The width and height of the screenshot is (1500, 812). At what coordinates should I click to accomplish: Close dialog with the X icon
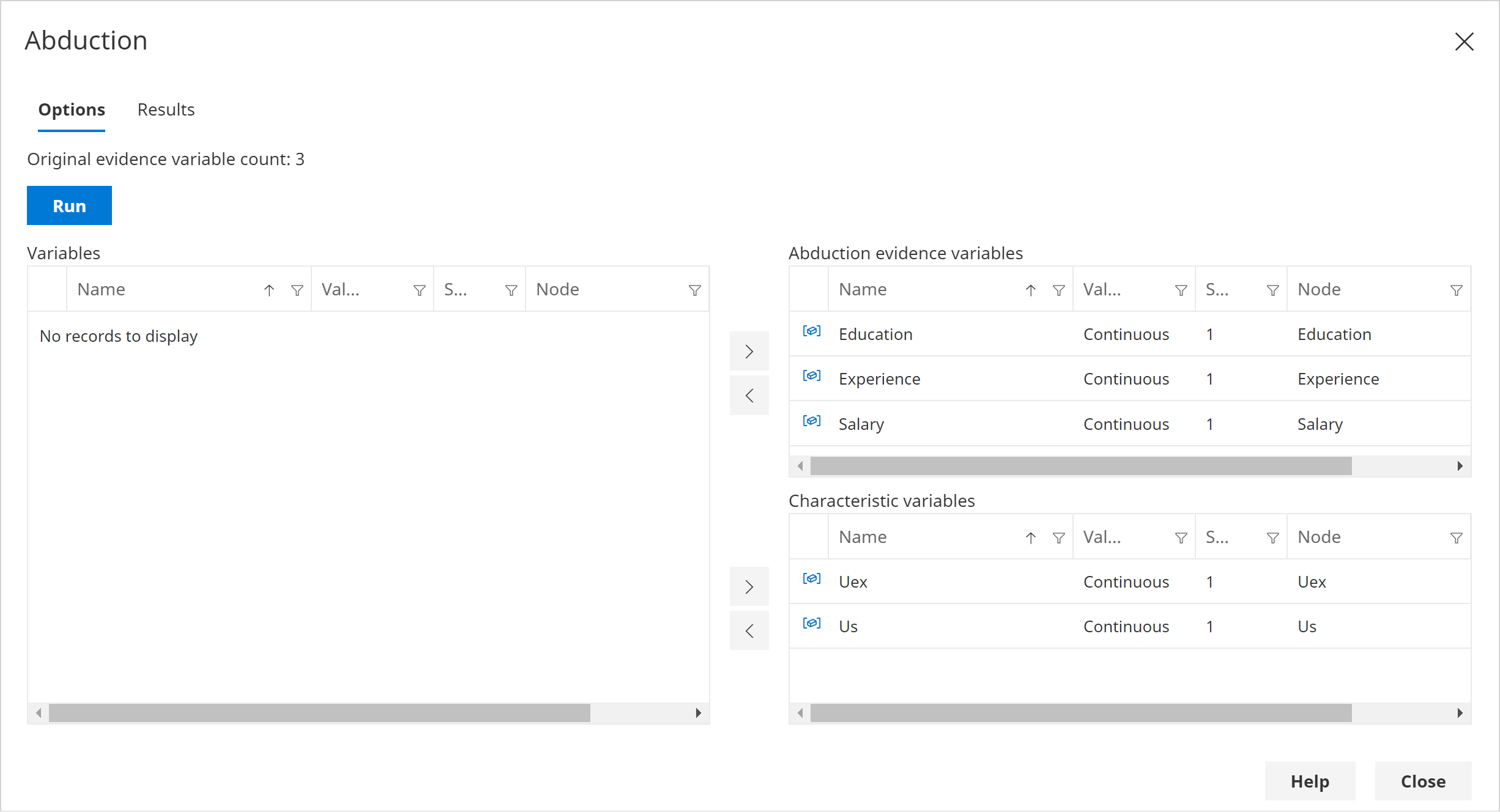(x=1464, y=42)
